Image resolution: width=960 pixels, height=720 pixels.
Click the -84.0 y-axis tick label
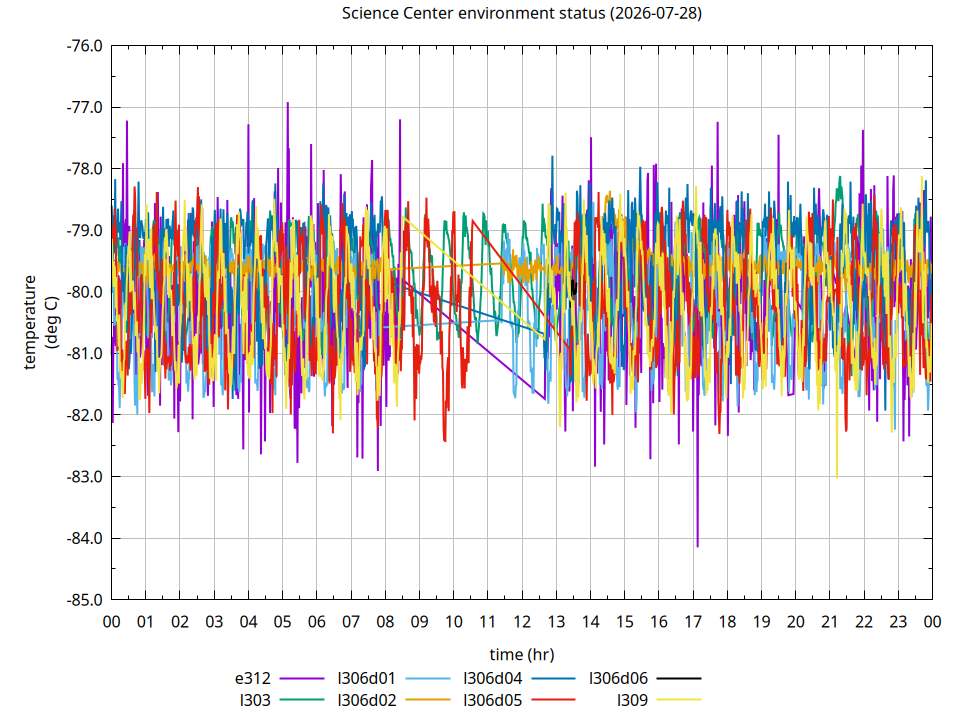[84, 539]
